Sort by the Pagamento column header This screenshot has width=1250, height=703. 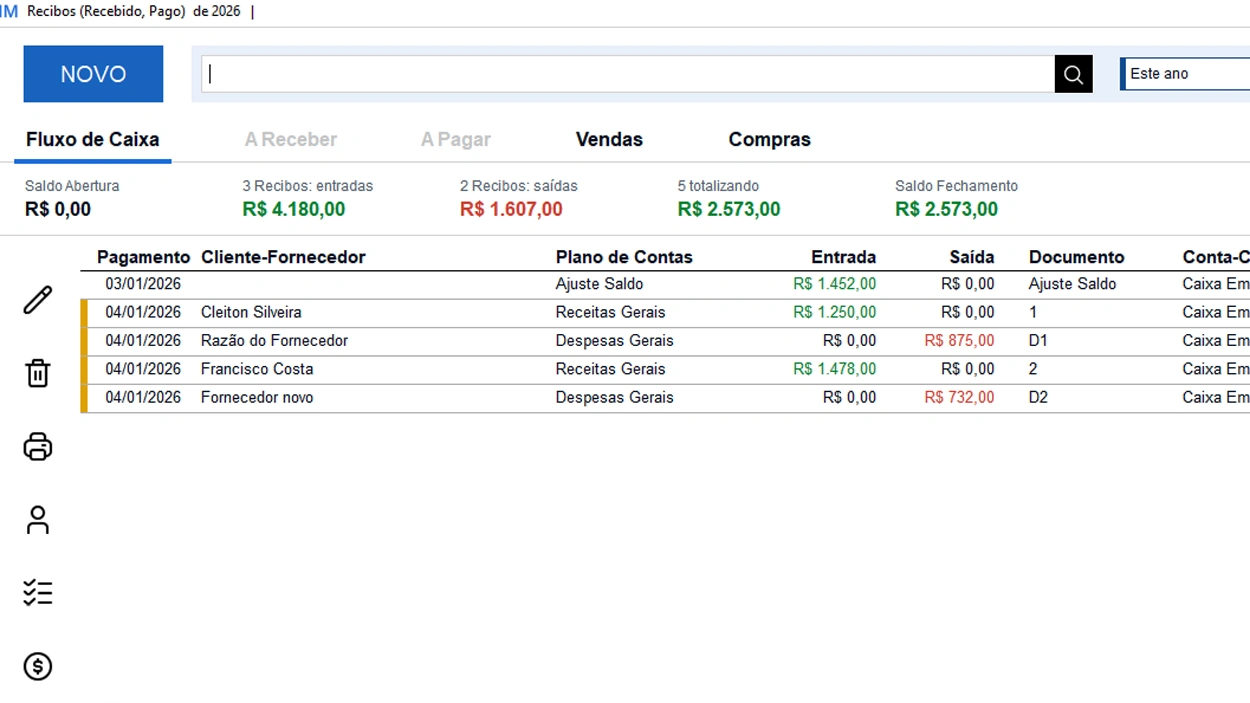coord(143,257)
